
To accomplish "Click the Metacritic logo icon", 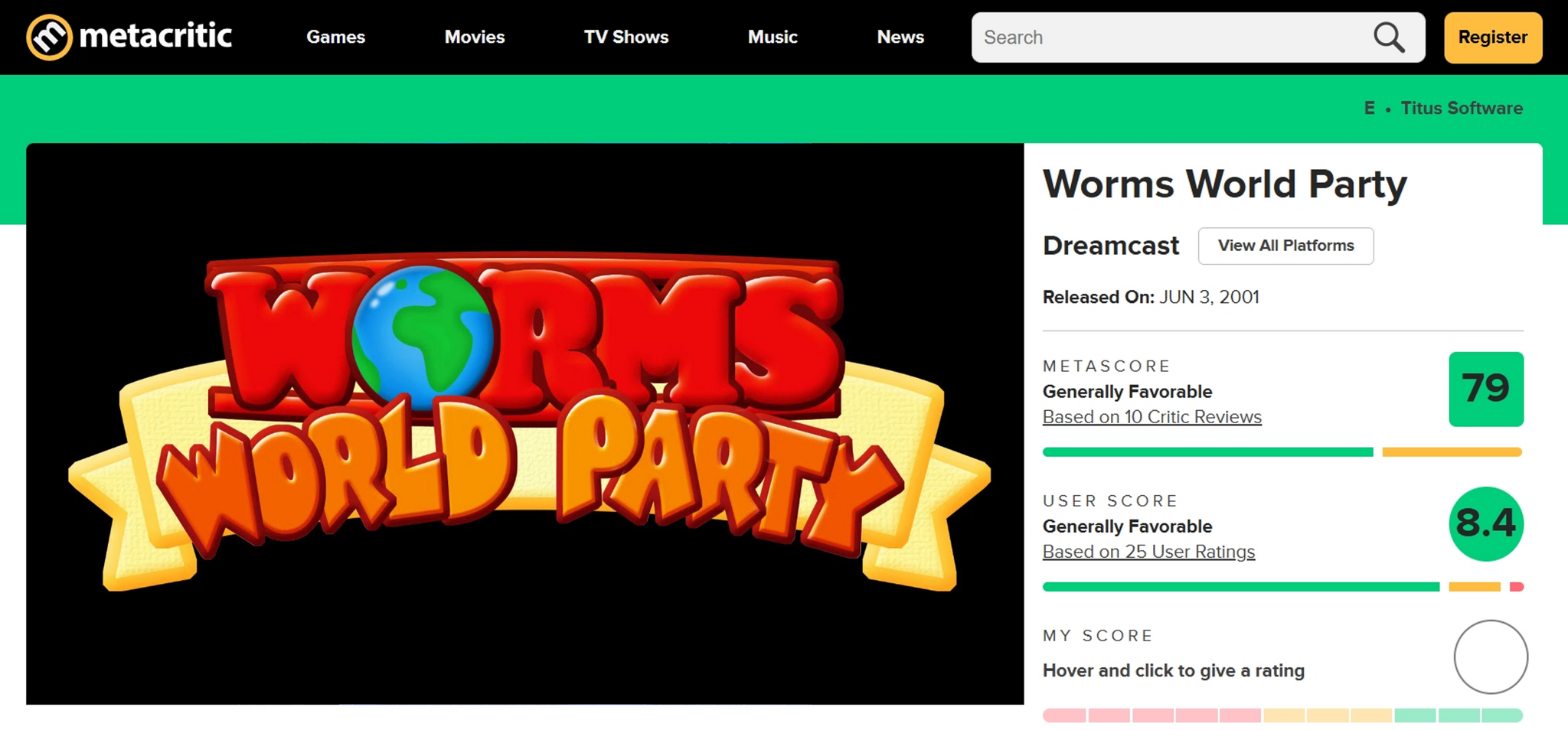I will [x=49, y=37].
